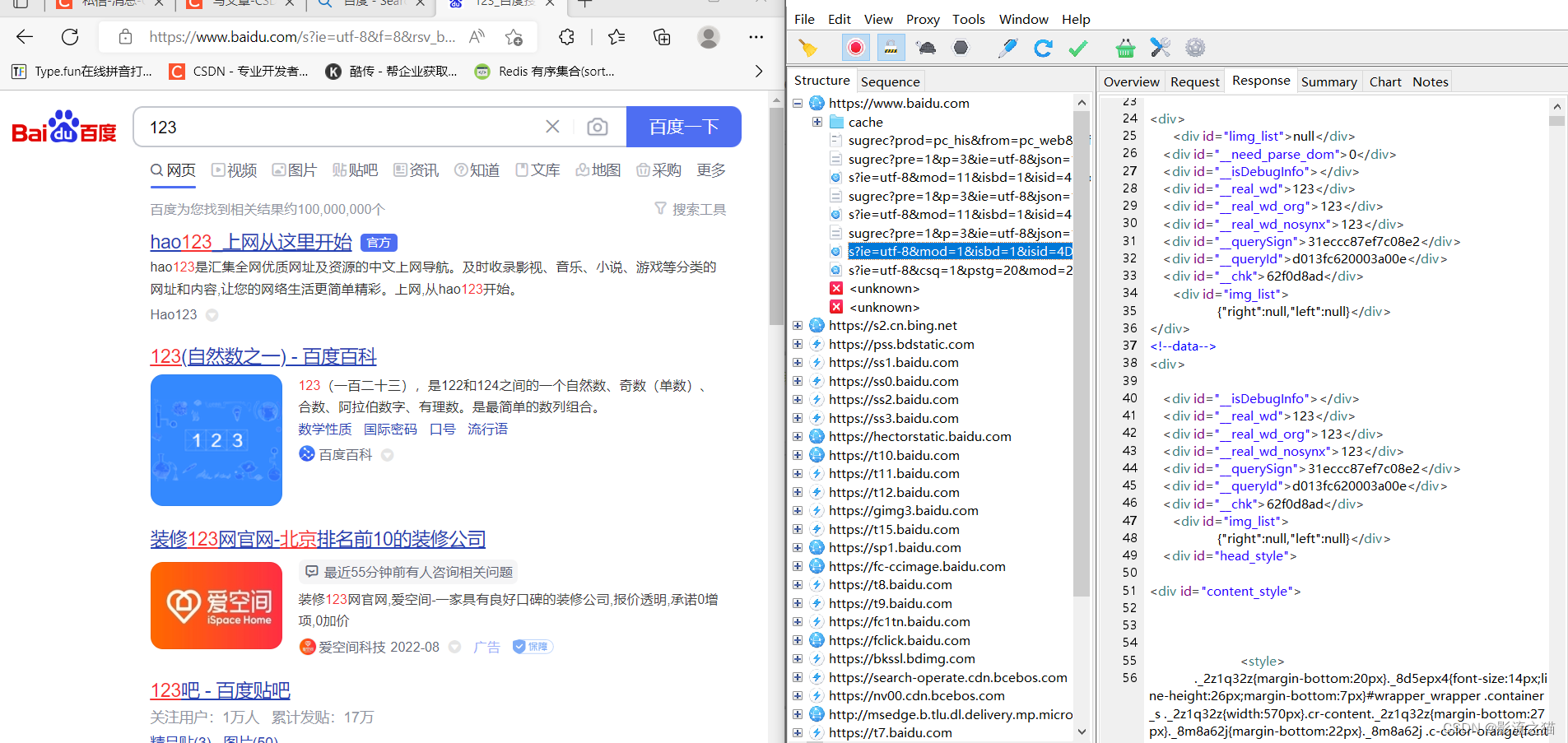Image resolution: width=1568 pixels, height=743 pixels.
Task: Open Edge profile avatar
Action: (709, 36)
